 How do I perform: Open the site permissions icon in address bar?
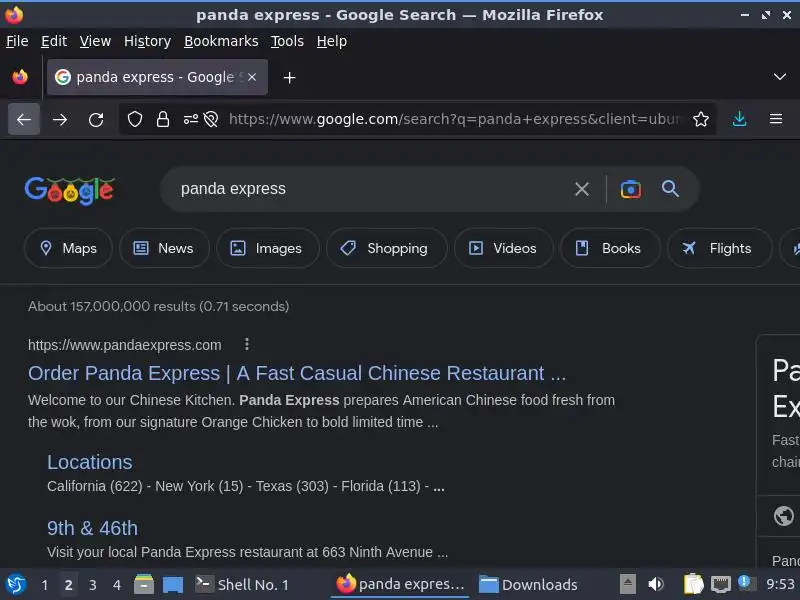click(x=191, y=119)
